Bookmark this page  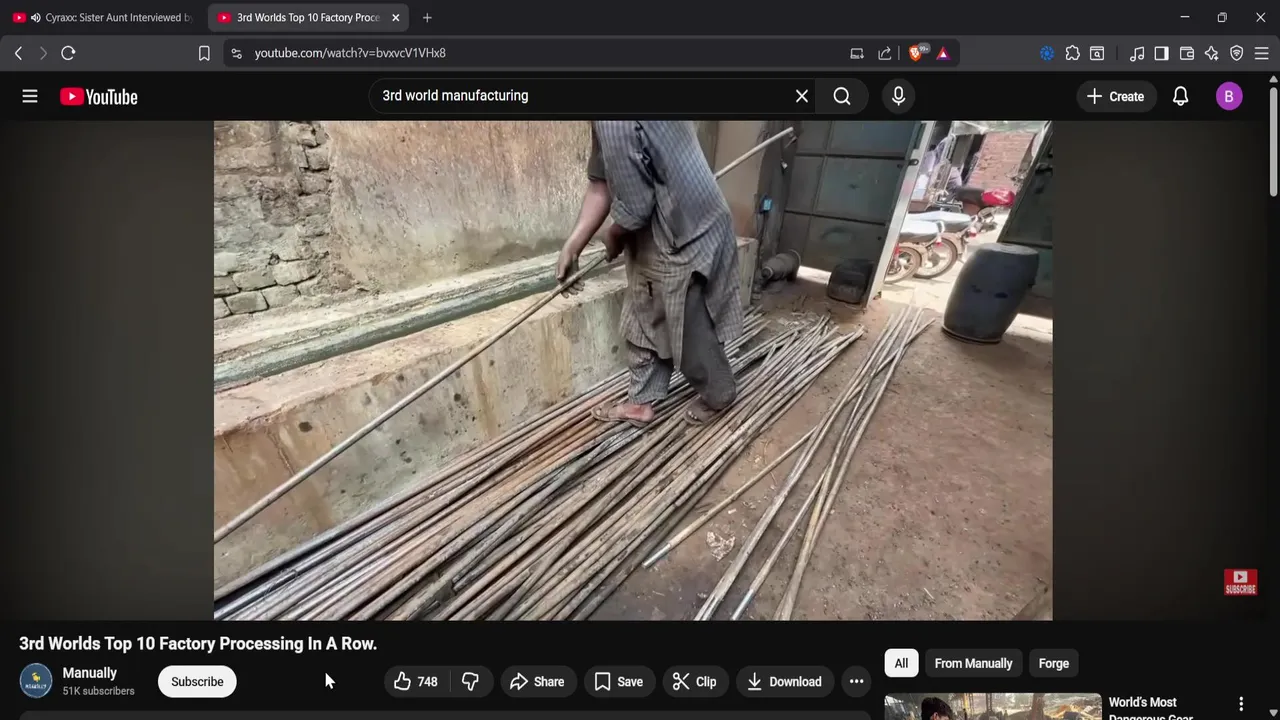204,53
